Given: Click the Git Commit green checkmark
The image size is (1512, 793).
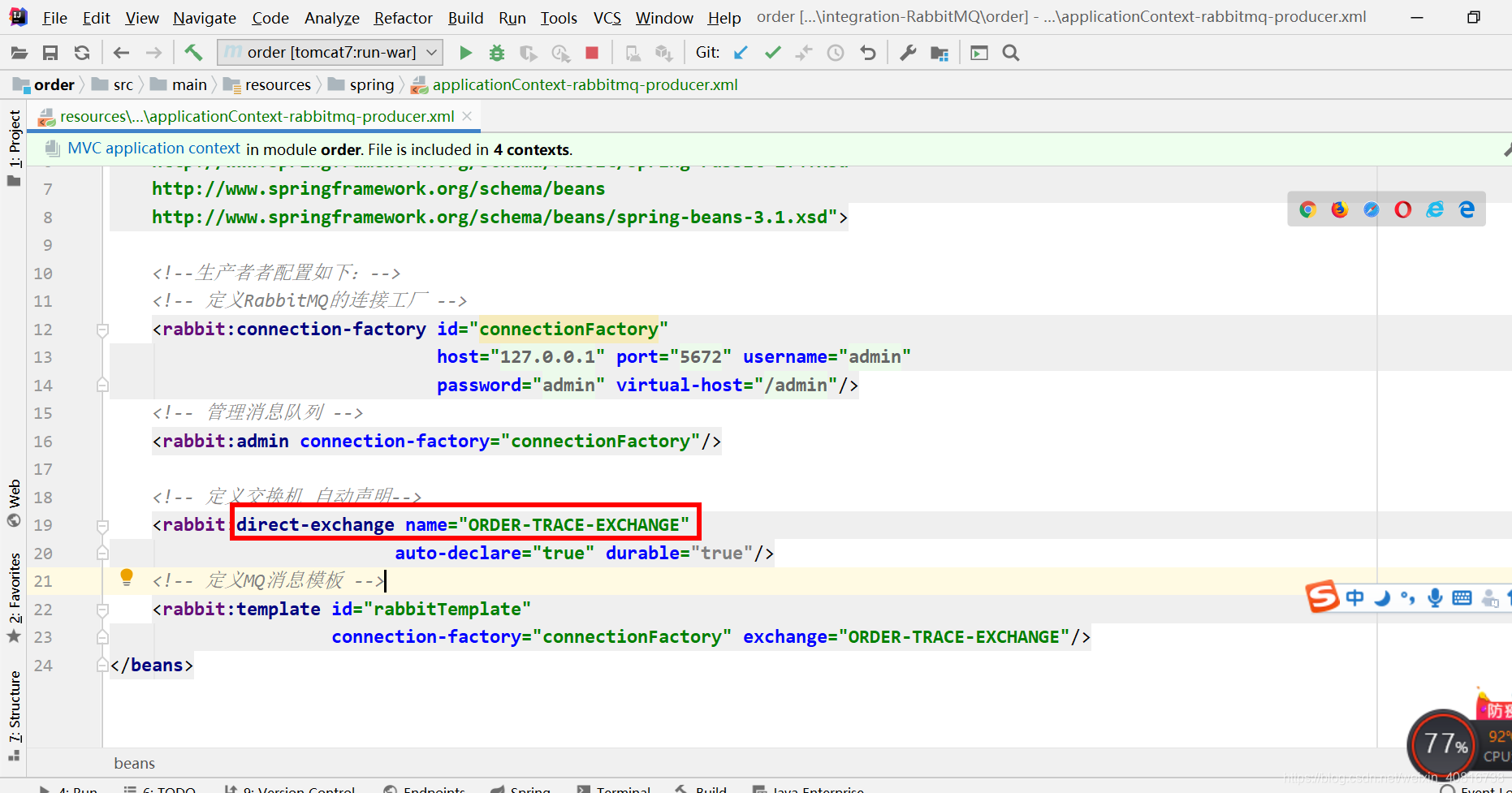Looking at the screenshot, I should (x=772, y=53).
